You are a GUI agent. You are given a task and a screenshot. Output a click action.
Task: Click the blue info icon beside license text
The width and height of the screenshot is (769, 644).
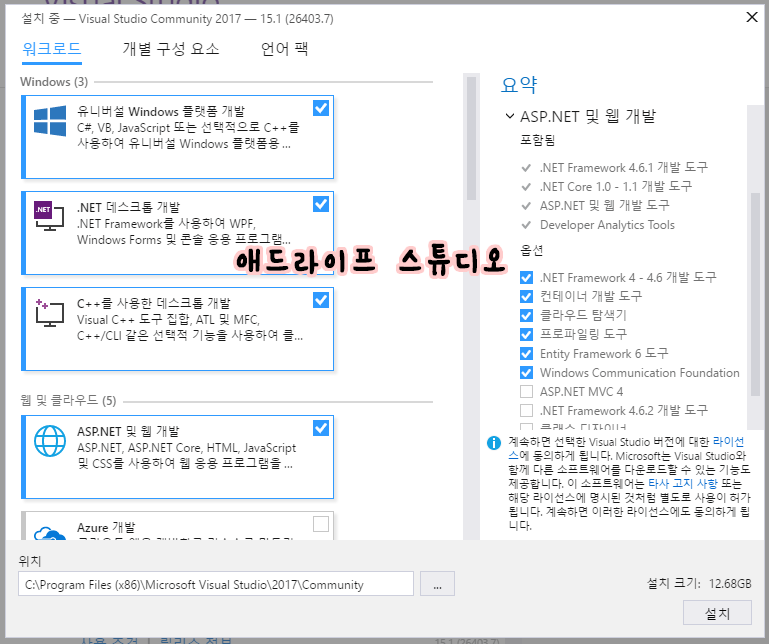coord(493,442)
